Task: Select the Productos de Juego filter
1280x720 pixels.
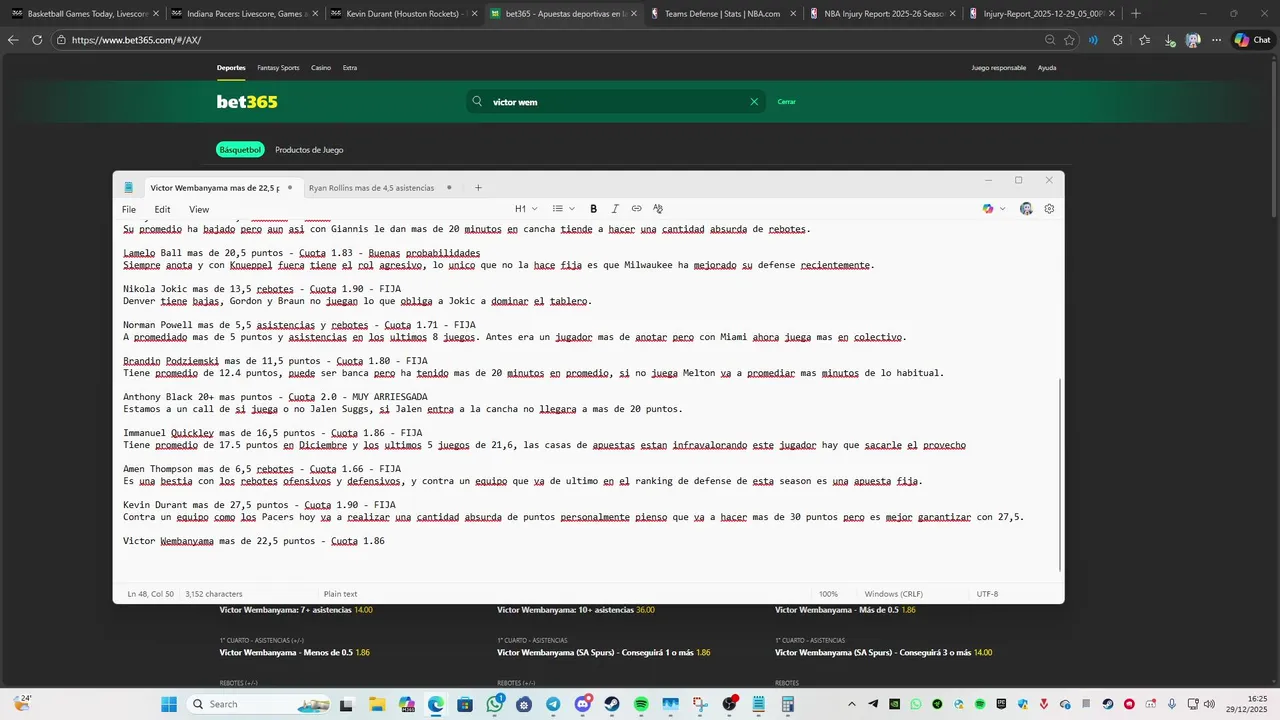Action: [309, 150]
